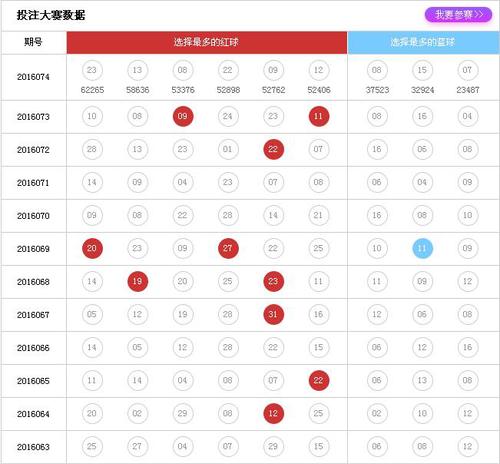Click red ball 11 in row 2016073

pyautogui.click(x=319, y=116)
